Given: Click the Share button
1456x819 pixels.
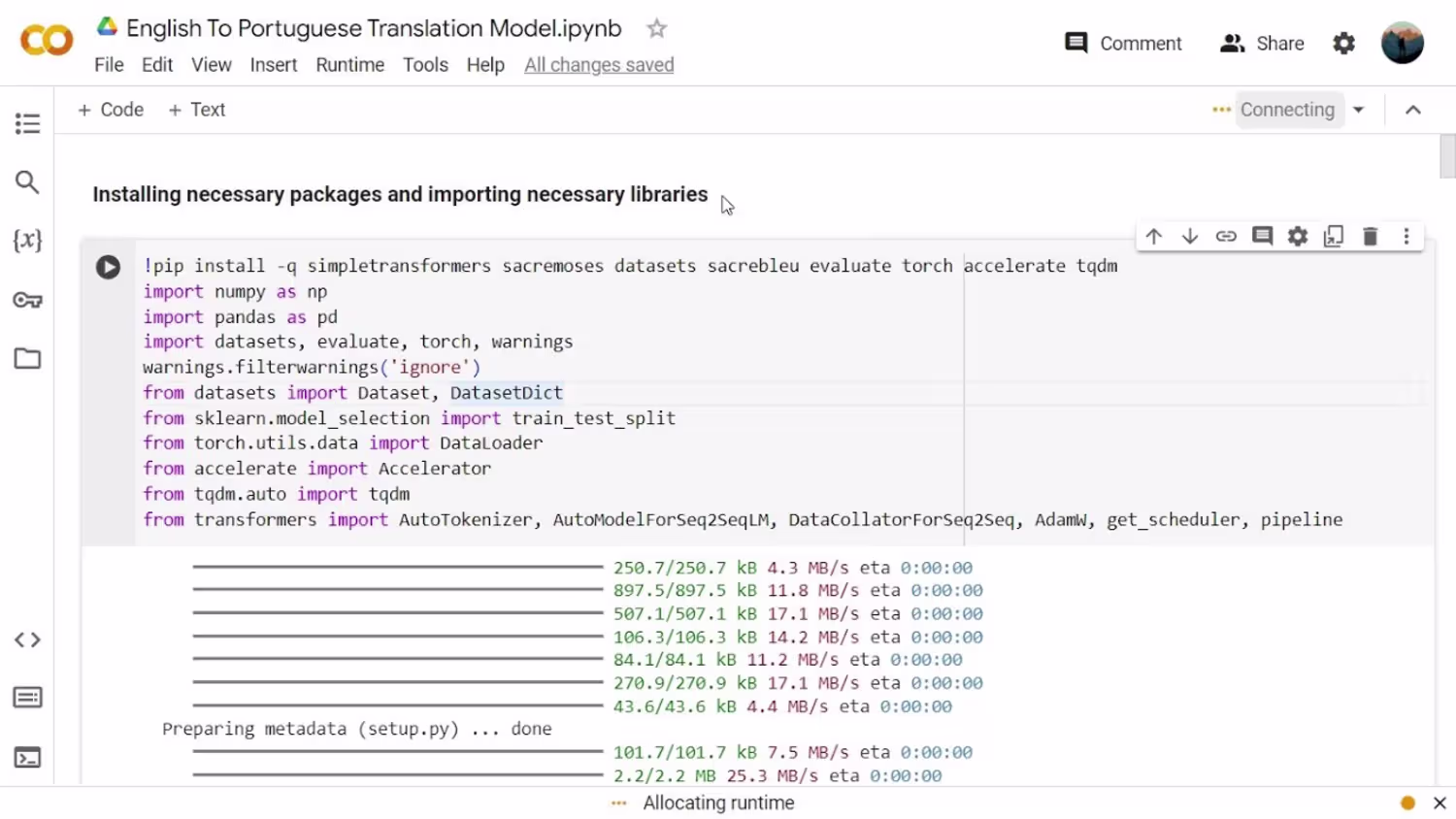Looking at the screenshot, I should [1262, 44].
